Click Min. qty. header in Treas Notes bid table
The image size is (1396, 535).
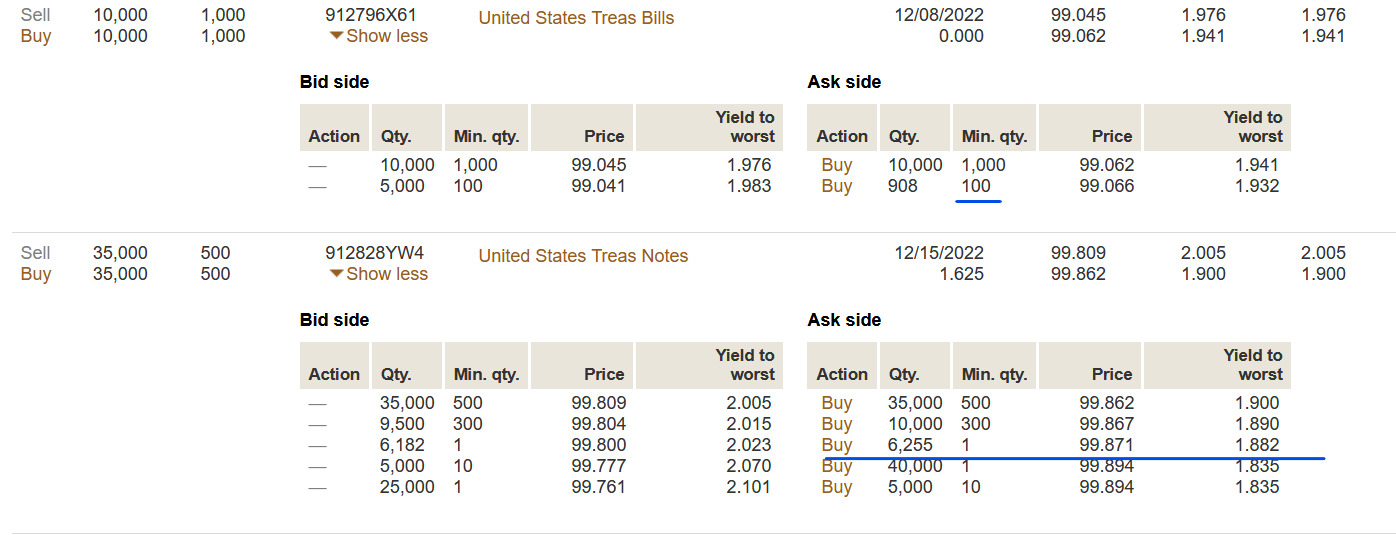[x=486, y=374]
